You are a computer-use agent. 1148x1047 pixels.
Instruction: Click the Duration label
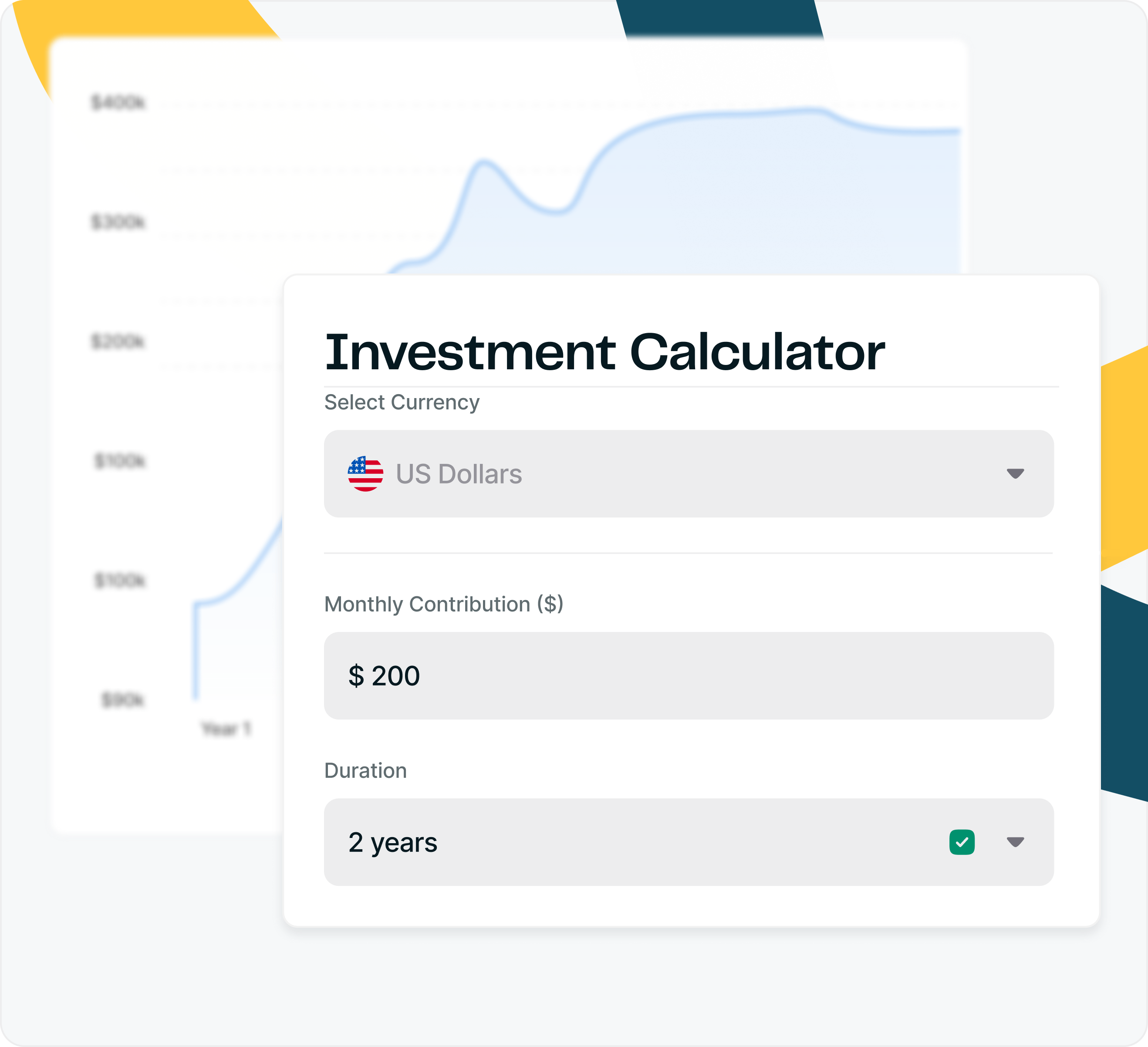[365, 771]
